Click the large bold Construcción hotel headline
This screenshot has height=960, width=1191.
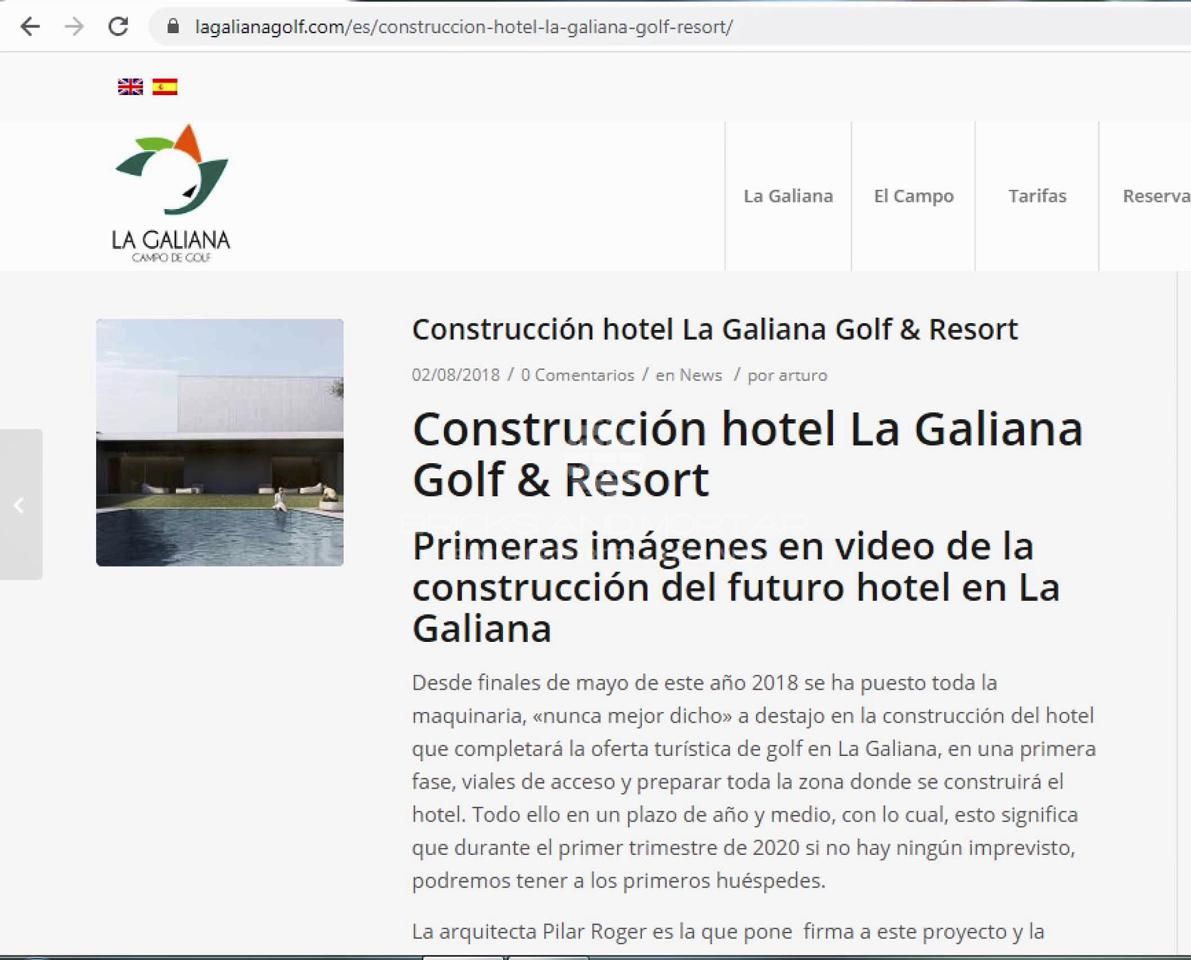[x=747, y=454]
